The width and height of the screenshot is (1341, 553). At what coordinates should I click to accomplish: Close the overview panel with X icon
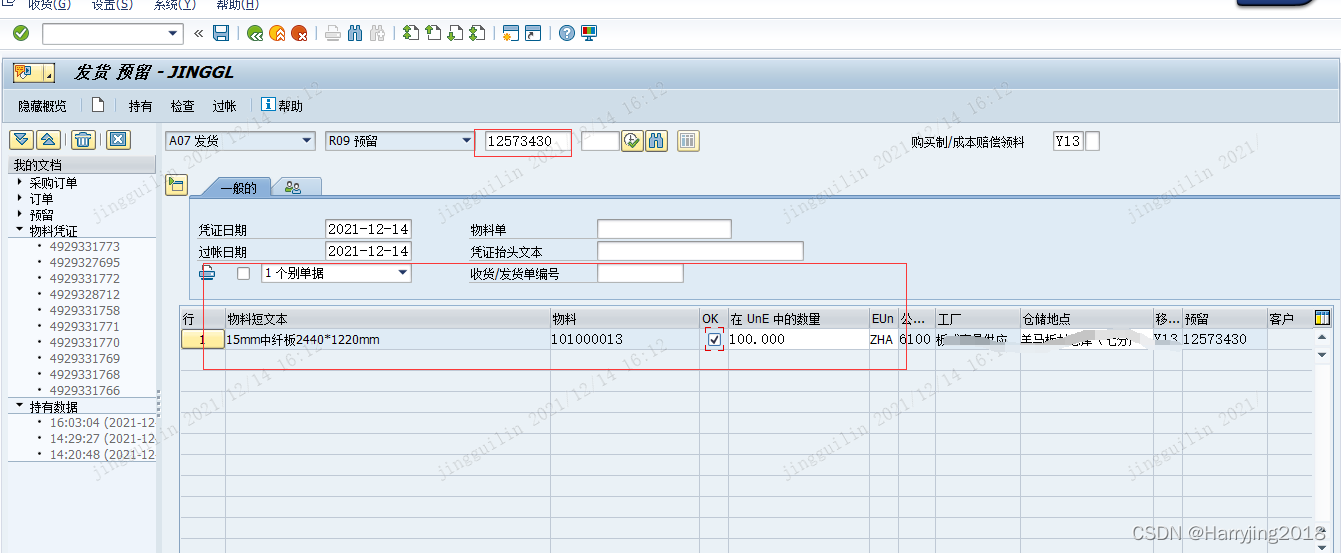click(x=118, y=140)
